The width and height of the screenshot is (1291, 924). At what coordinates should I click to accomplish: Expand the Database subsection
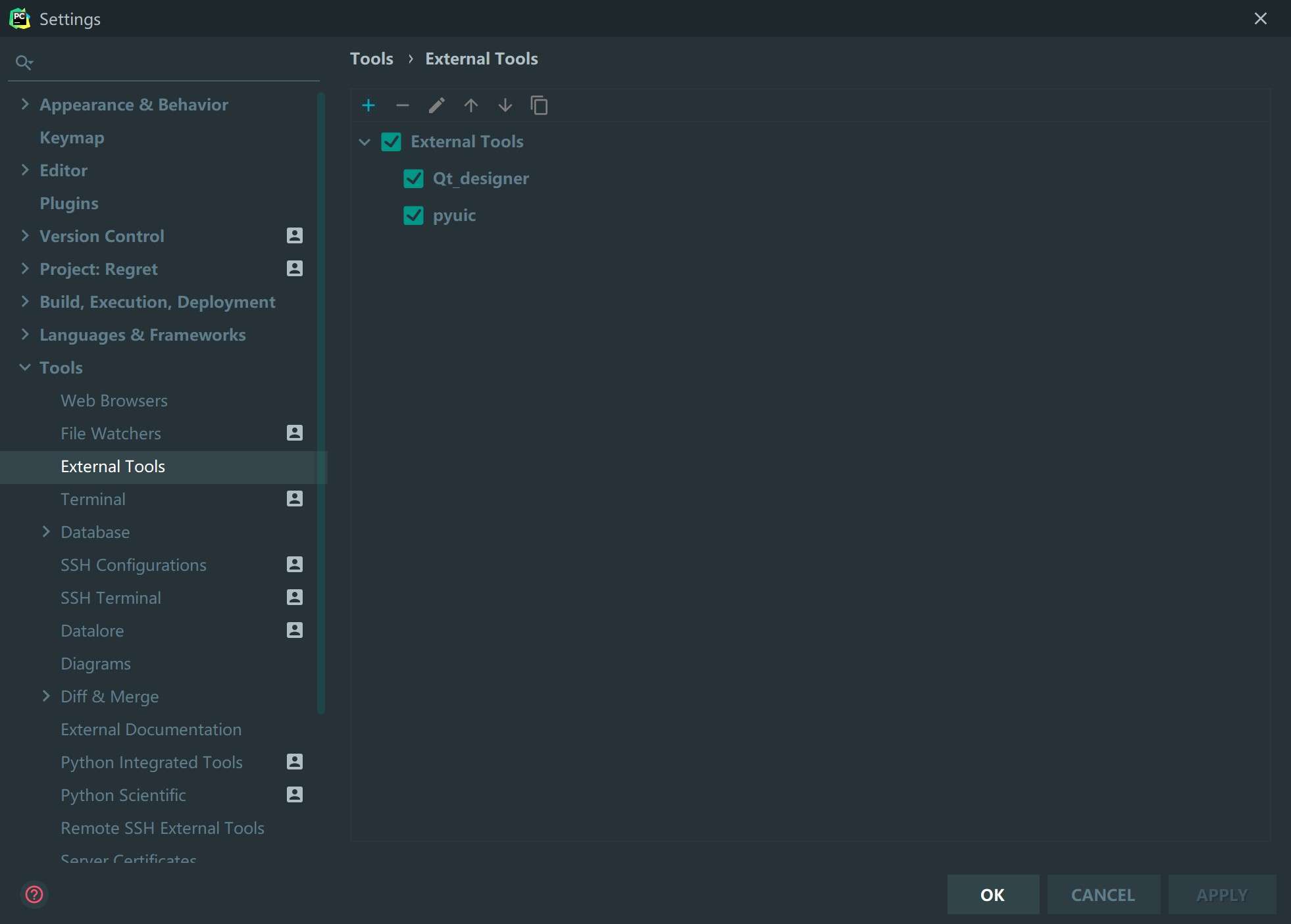(46, 531)
